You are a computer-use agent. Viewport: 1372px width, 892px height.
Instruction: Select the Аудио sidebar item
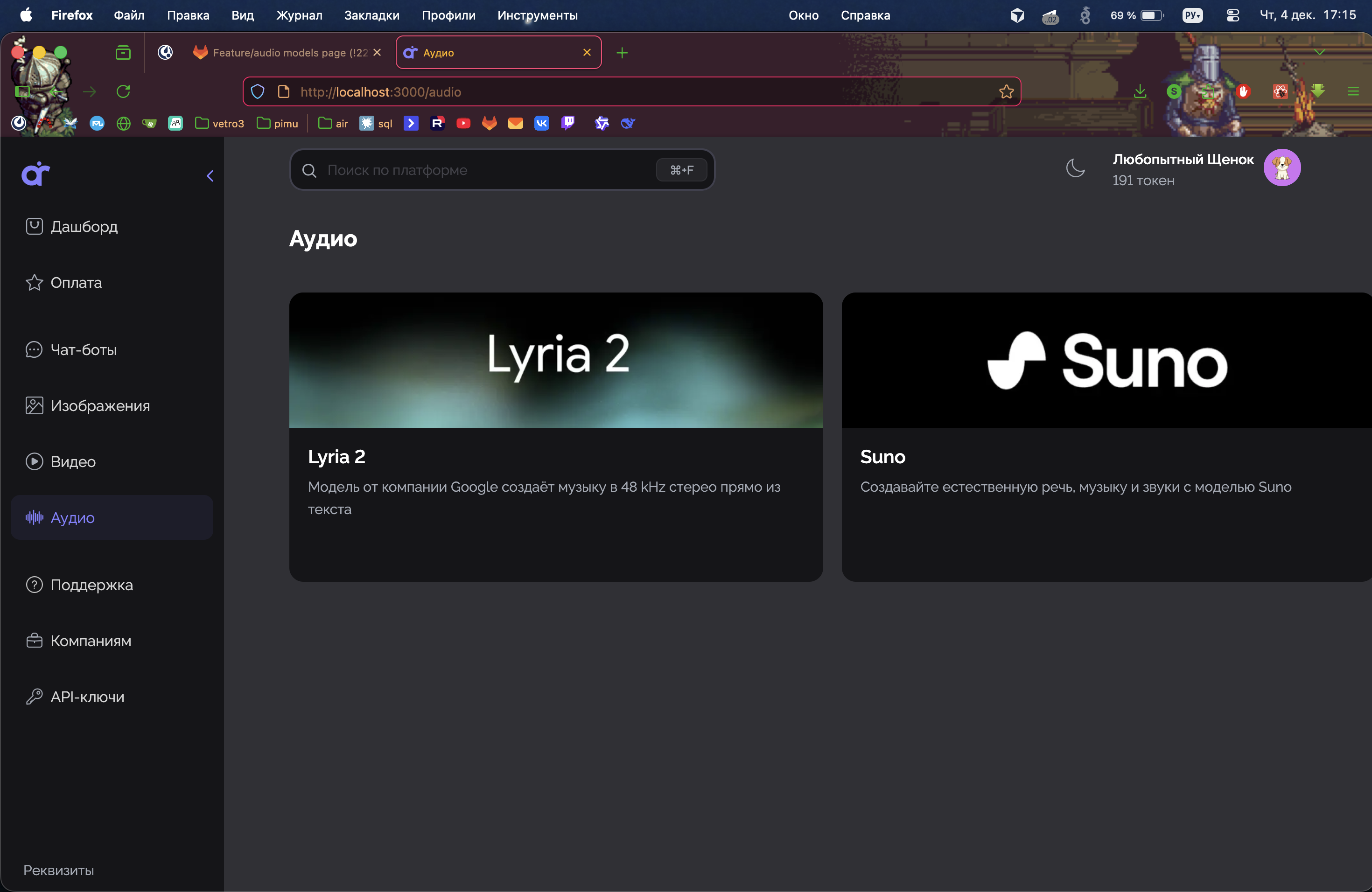click(112, 517)
